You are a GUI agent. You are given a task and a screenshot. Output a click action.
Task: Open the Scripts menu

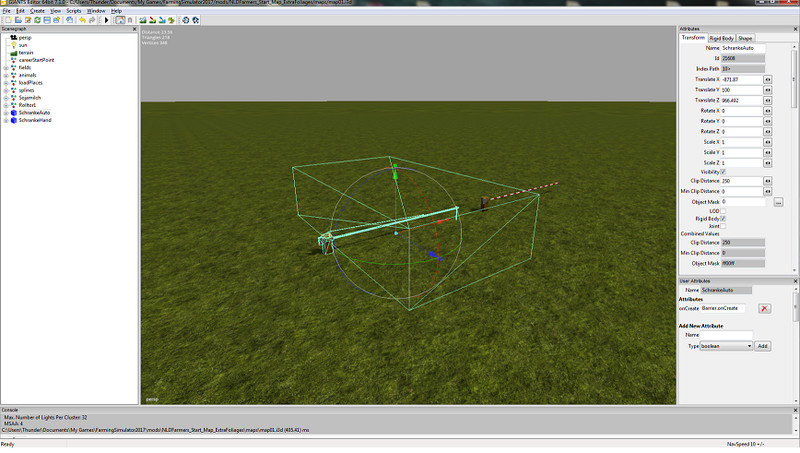coord(74,10)
